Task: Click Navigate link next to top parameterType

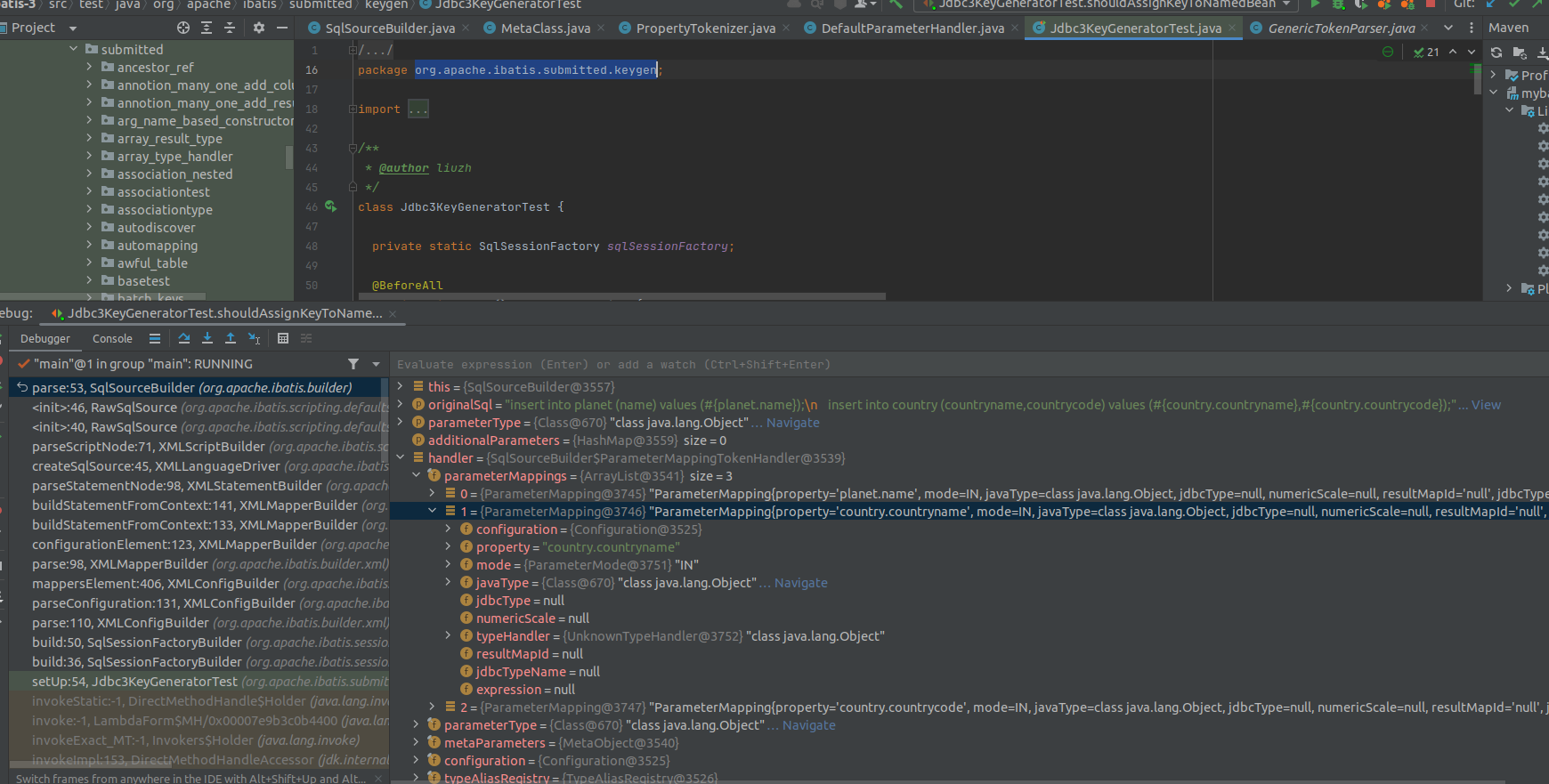Action: pos(793,423)
